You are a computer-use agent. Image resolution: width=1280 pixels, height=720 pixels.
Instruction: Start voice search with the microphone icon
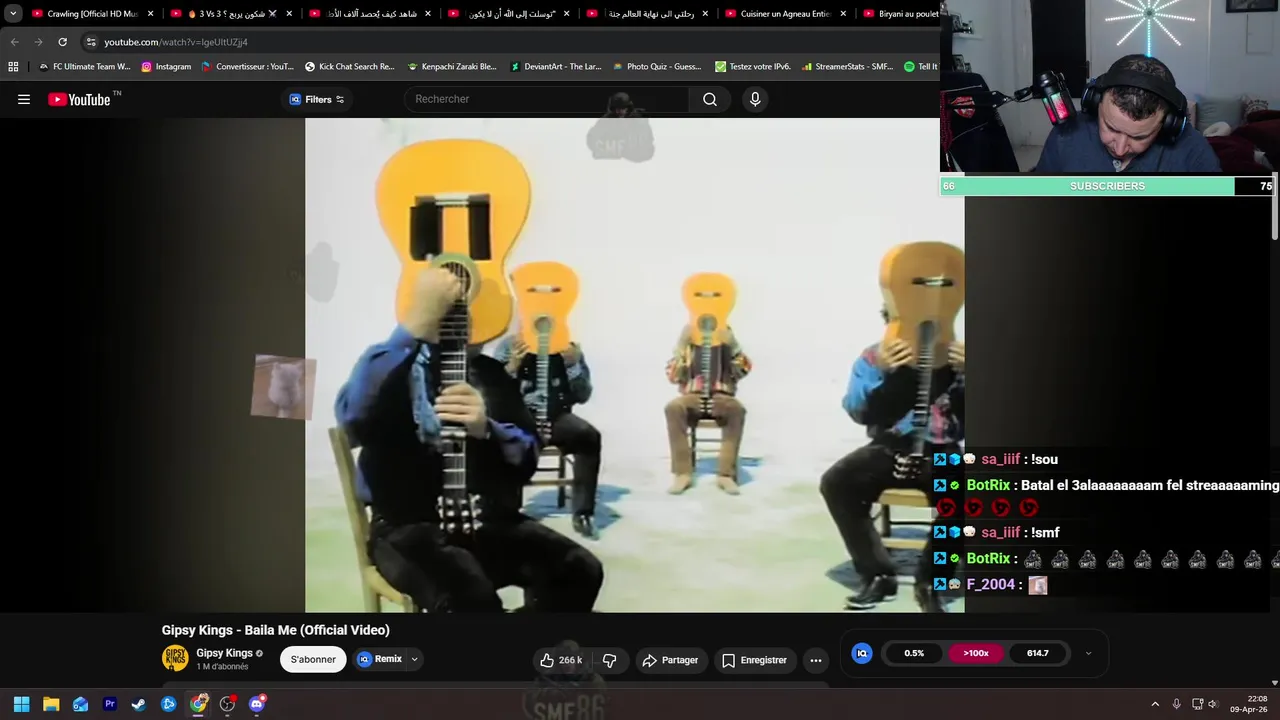click(x=755, y=99)
